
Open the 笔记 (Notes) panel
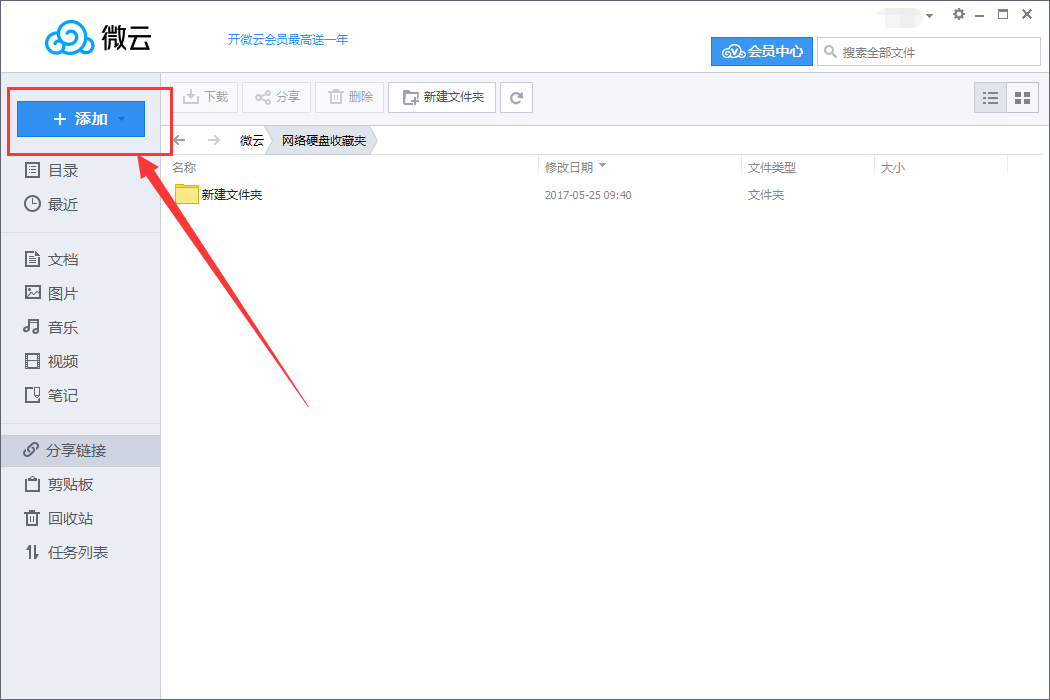(60, 394)
